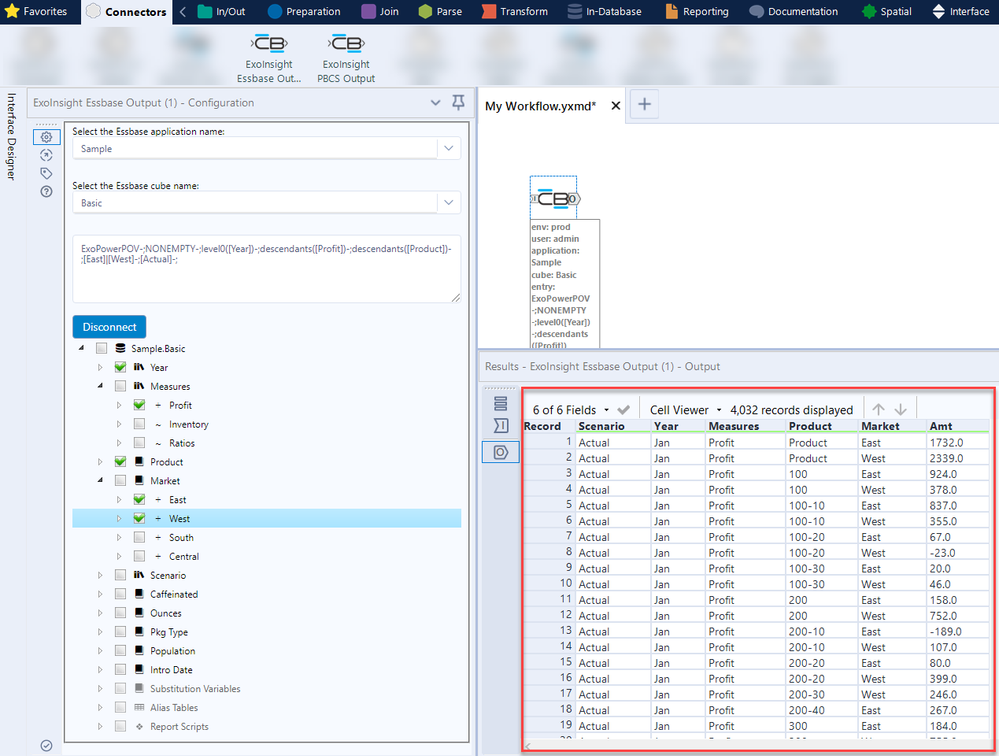The width and height of the screenshot is (999, 756).
Task: Select the ExoInsight Essbase Output connector tool
Action: click(x=269, y=59)
